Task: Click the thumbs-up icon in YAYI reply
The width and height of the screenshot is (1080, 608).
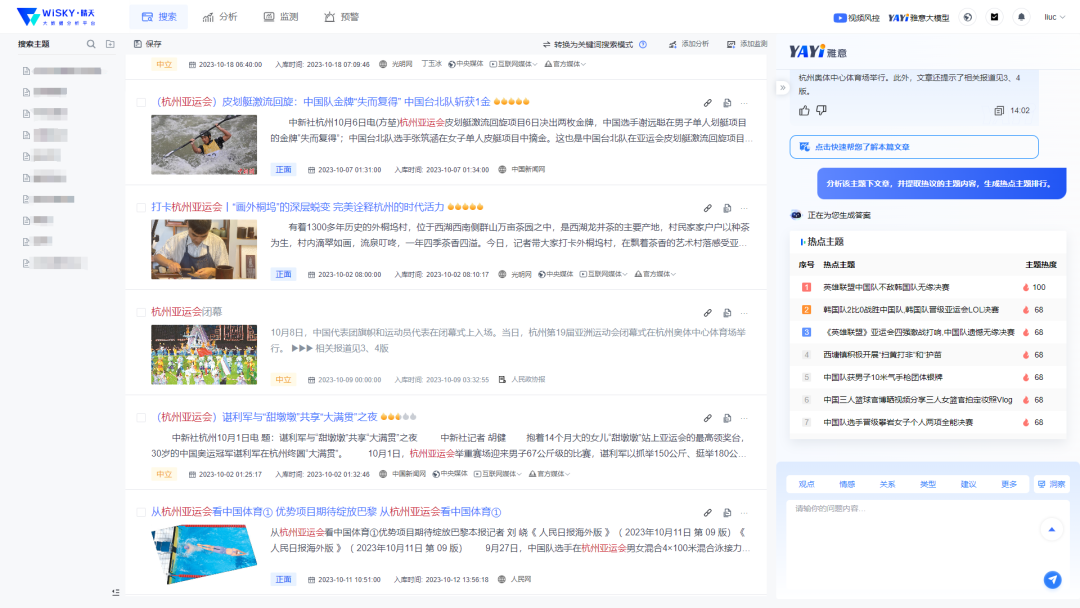Action: click(805, 110)
